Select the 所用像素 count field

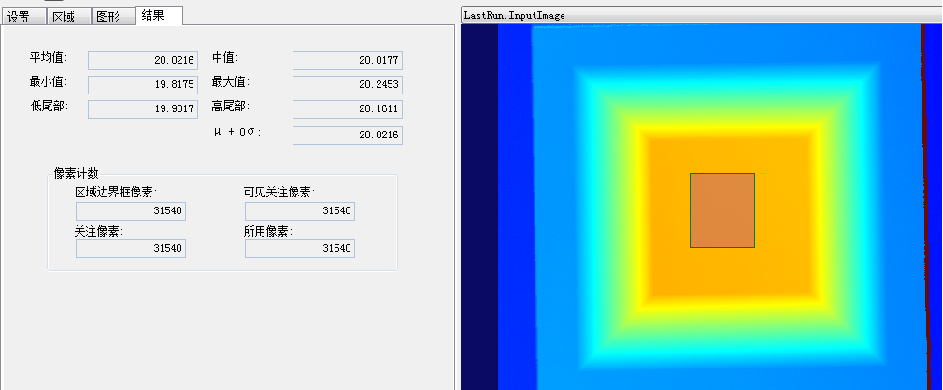pos(299,248)
